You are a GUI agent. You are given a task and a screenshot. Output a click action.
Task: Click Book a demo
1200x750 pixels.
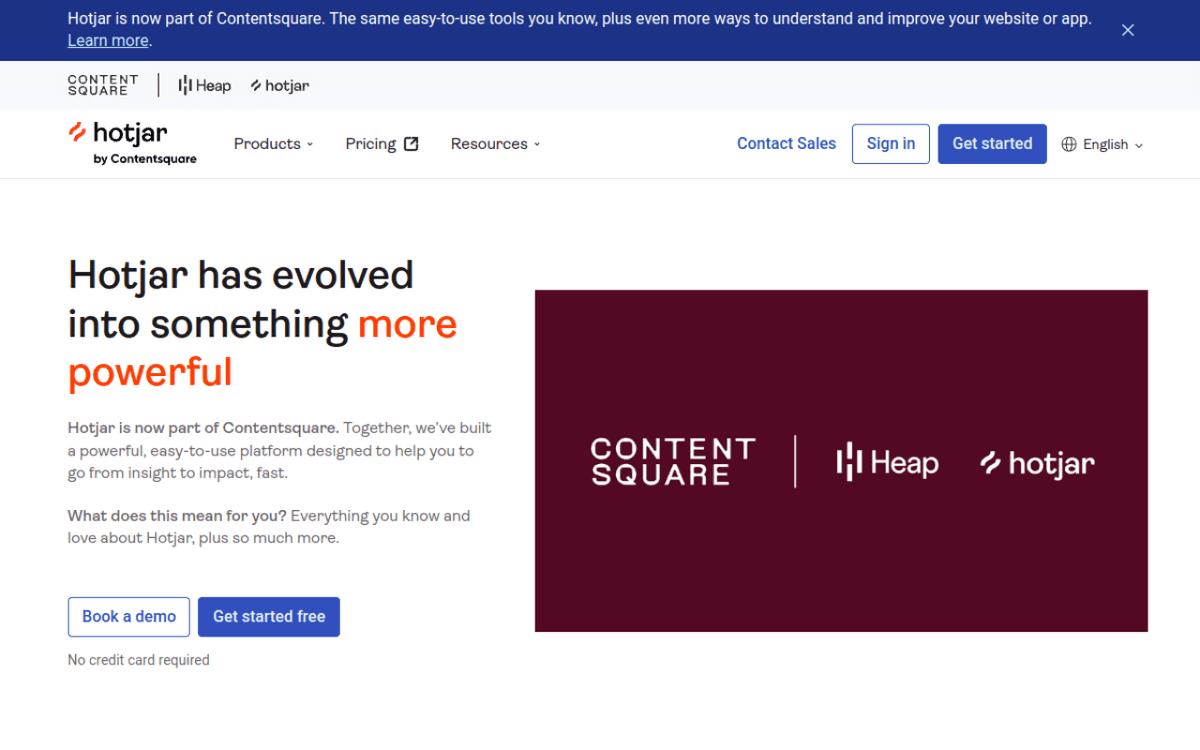(128, 616)
